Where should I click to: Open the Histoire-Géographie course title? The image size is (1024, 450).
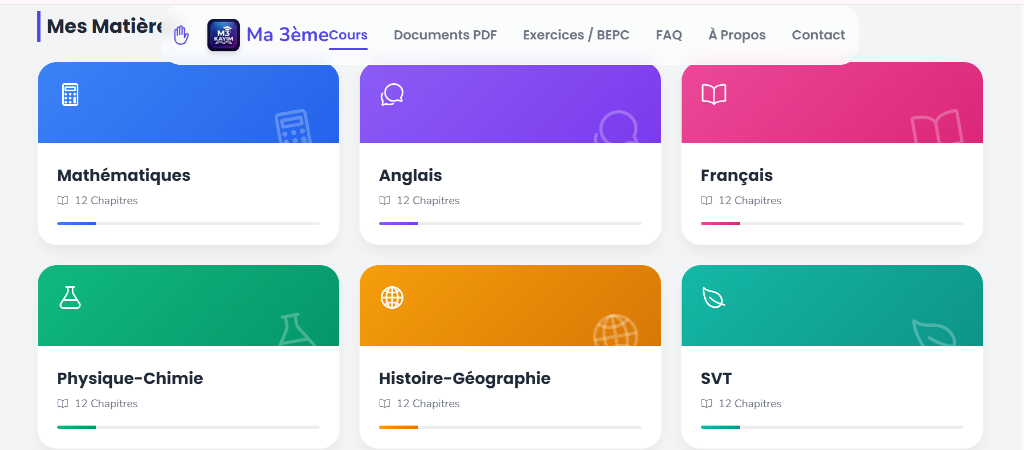click(464, 378)
